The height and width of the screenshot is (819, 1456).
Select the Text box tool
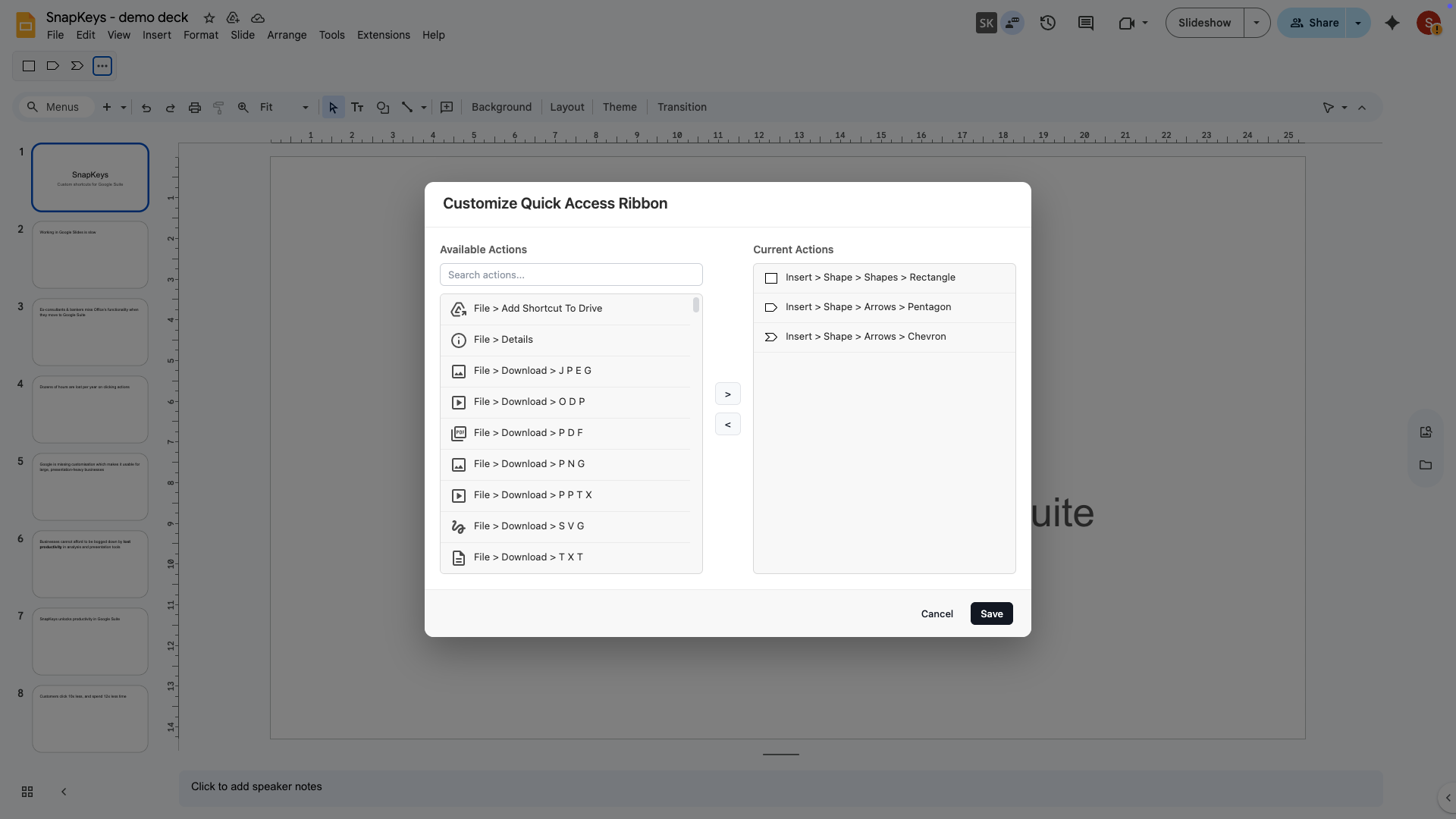click(357, 107)
